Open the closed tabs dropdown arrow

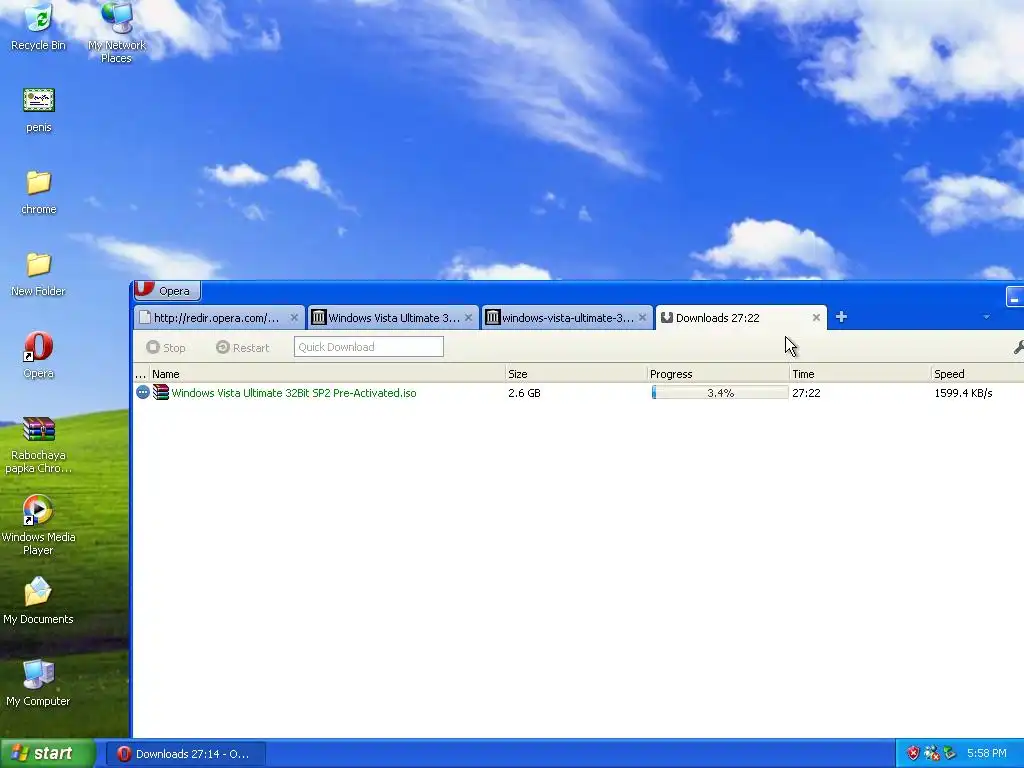(x=986, y=317)
